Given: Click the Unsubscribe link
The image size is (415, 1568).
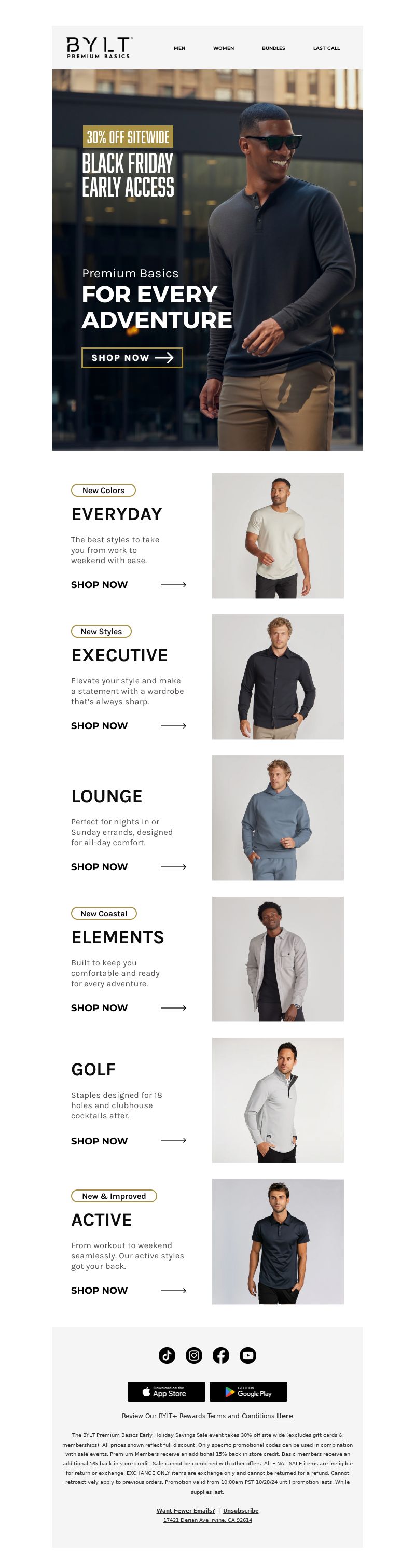Looking at the screenshot, I should pos(241,1510).
